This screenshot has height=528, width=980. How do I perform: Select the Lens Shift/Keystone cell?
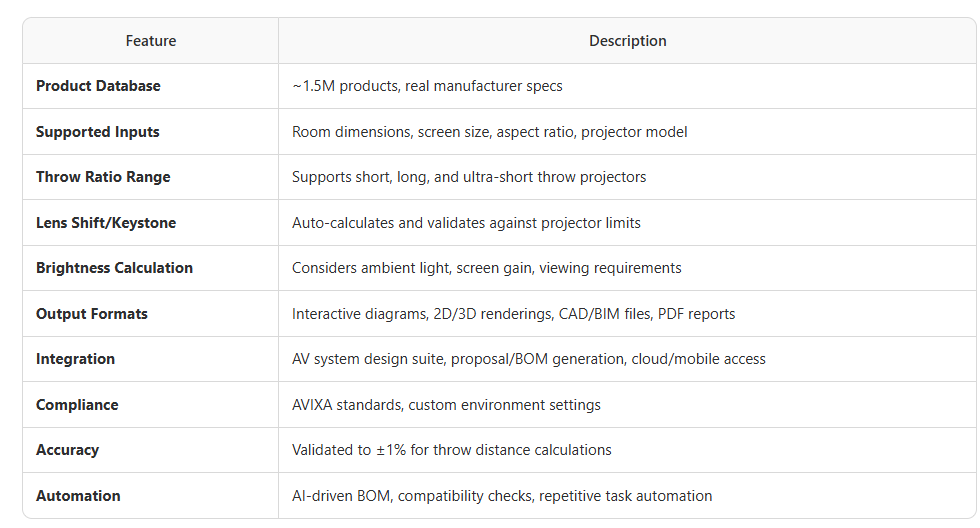[x=105, y=223]
